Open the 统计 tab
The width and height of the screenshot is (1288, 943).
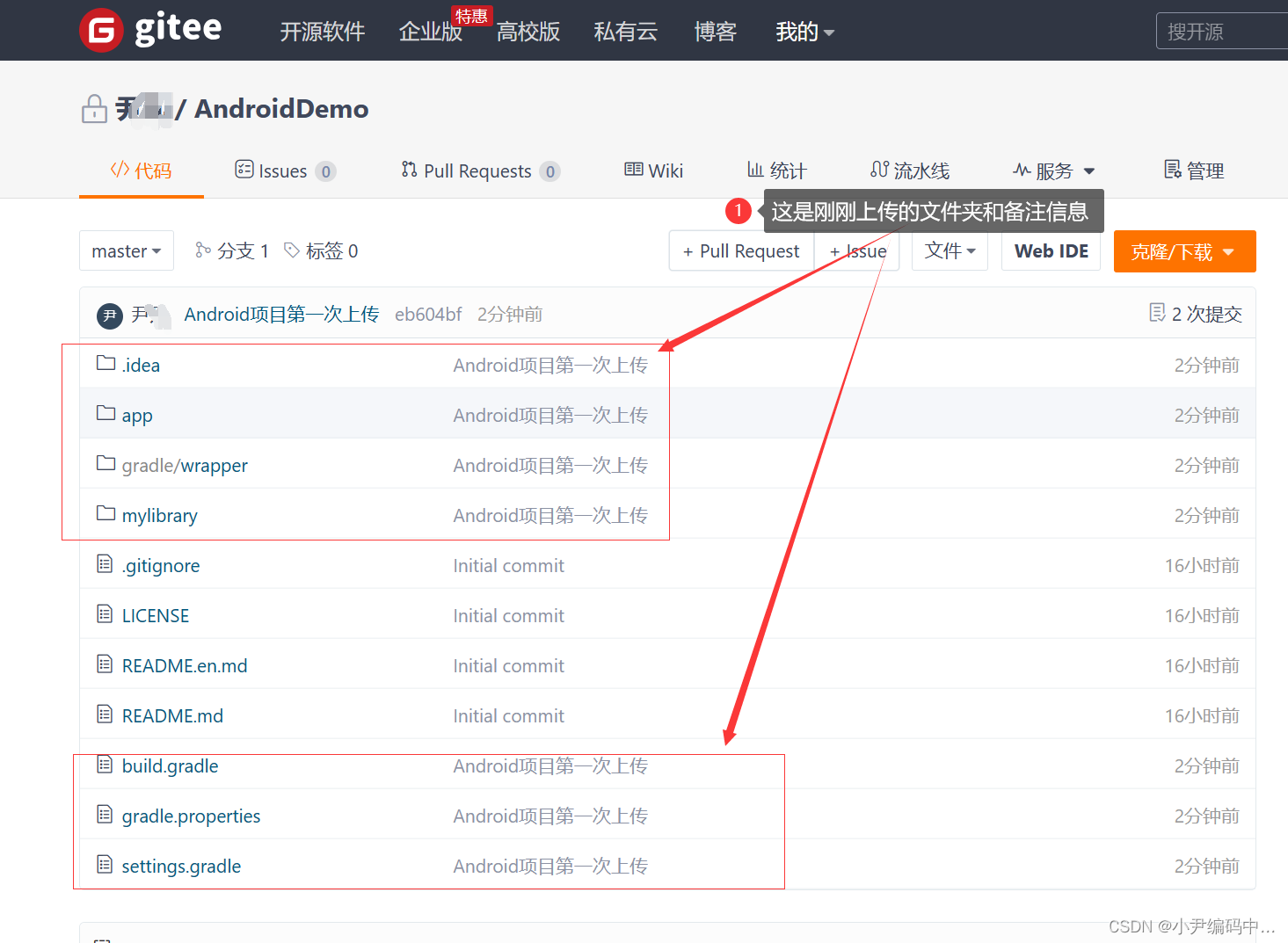[776, 170]
